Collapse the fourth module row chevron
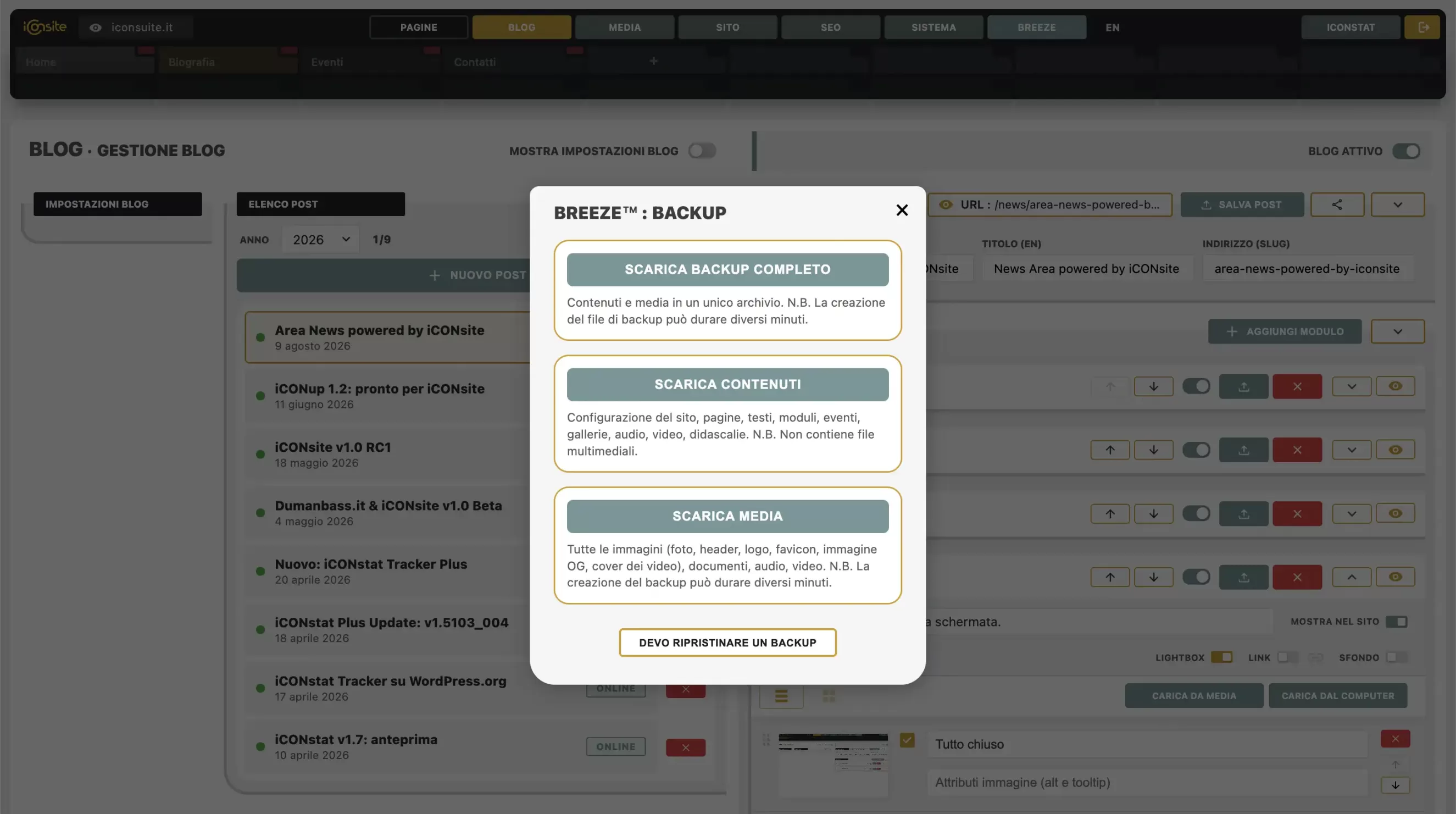The width and height of the screenshot is (1456, 814). (1352, 577)
